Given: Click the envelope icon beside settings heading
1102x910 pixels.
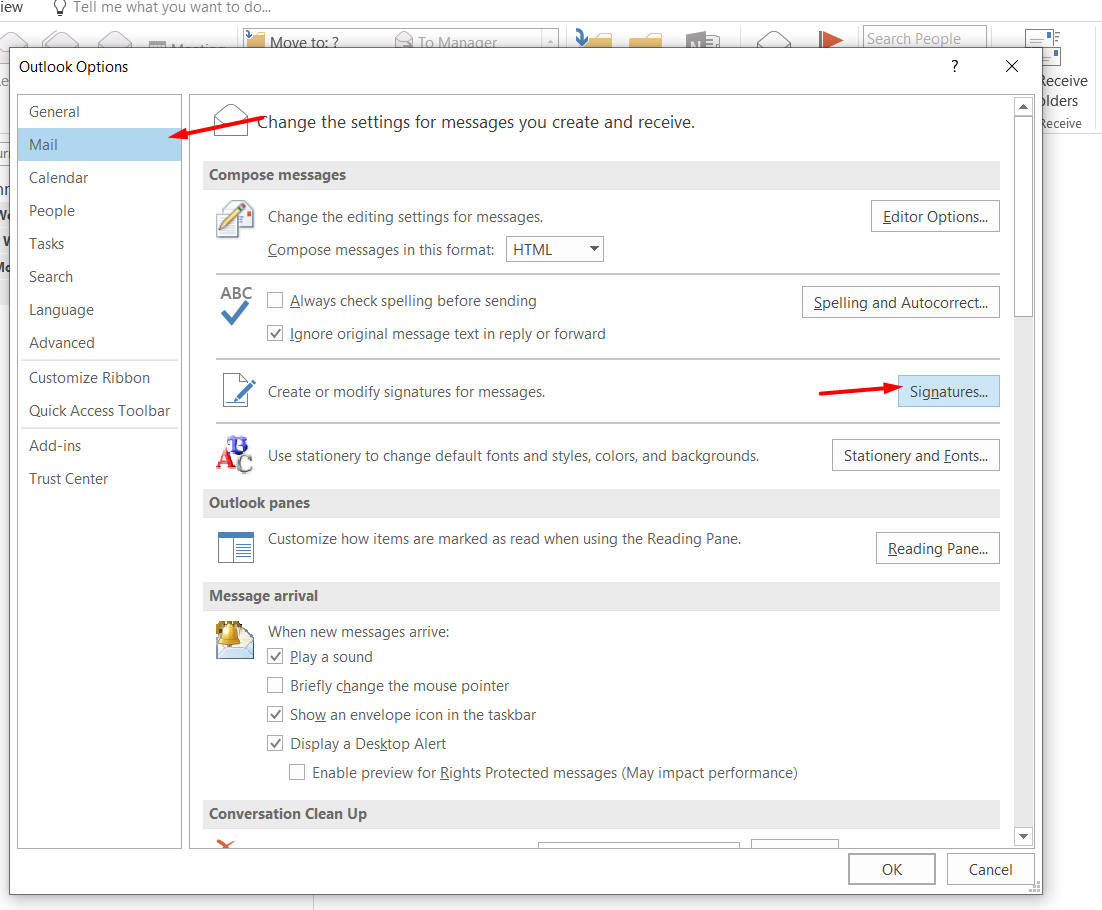Looking at the screenshot, I should click(x=231, y=120).
